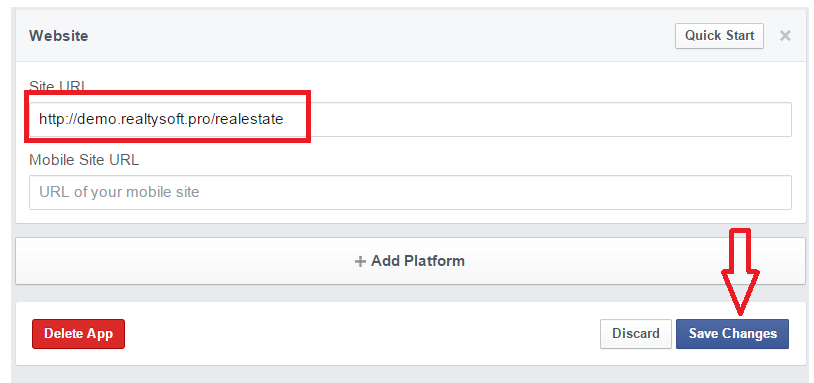
Task: Click the 'URL of your mobile site' placeholder
Action: [119, 193]
